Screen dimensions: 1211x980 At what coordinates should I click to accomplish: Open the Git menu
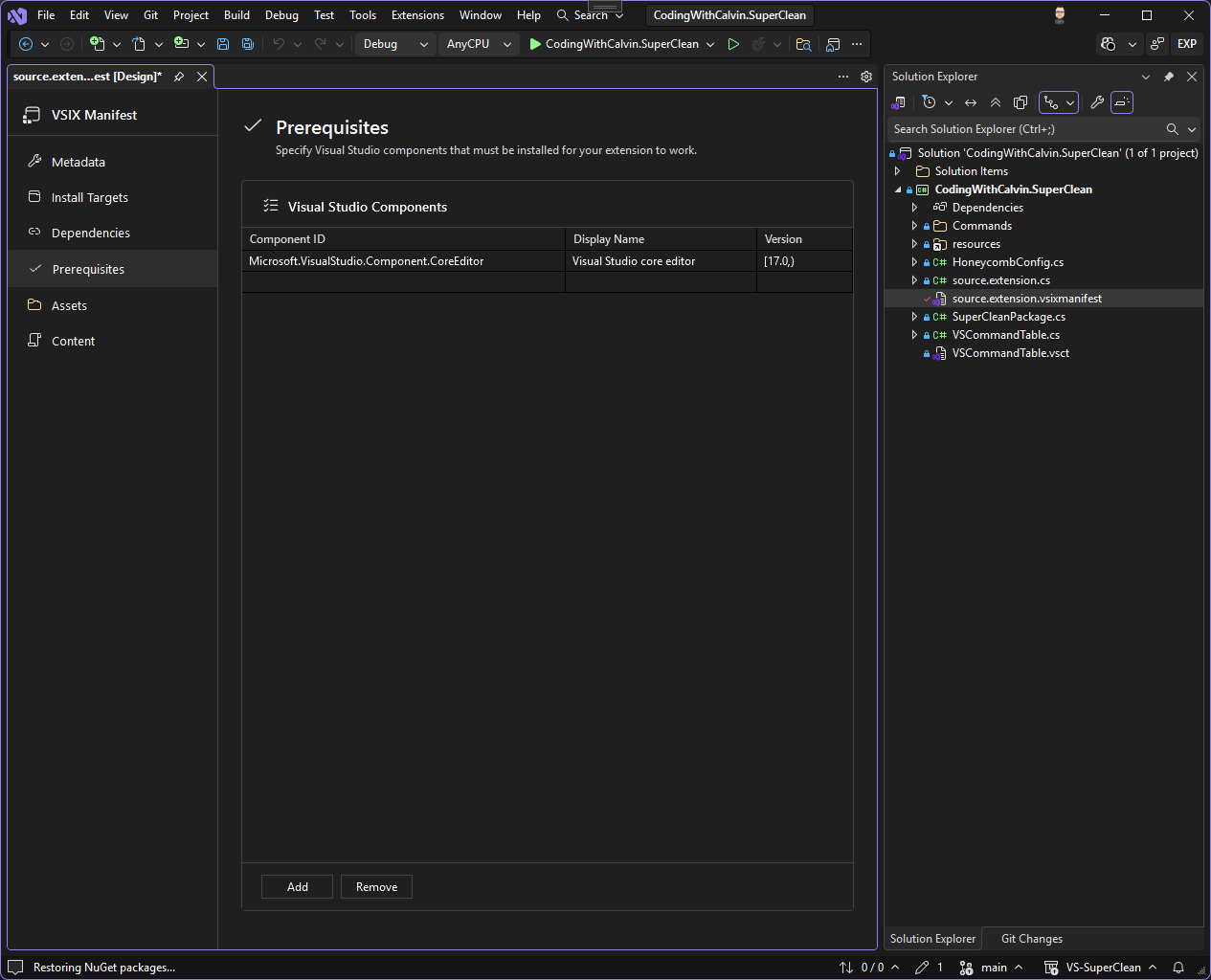(x=151, y=15)
